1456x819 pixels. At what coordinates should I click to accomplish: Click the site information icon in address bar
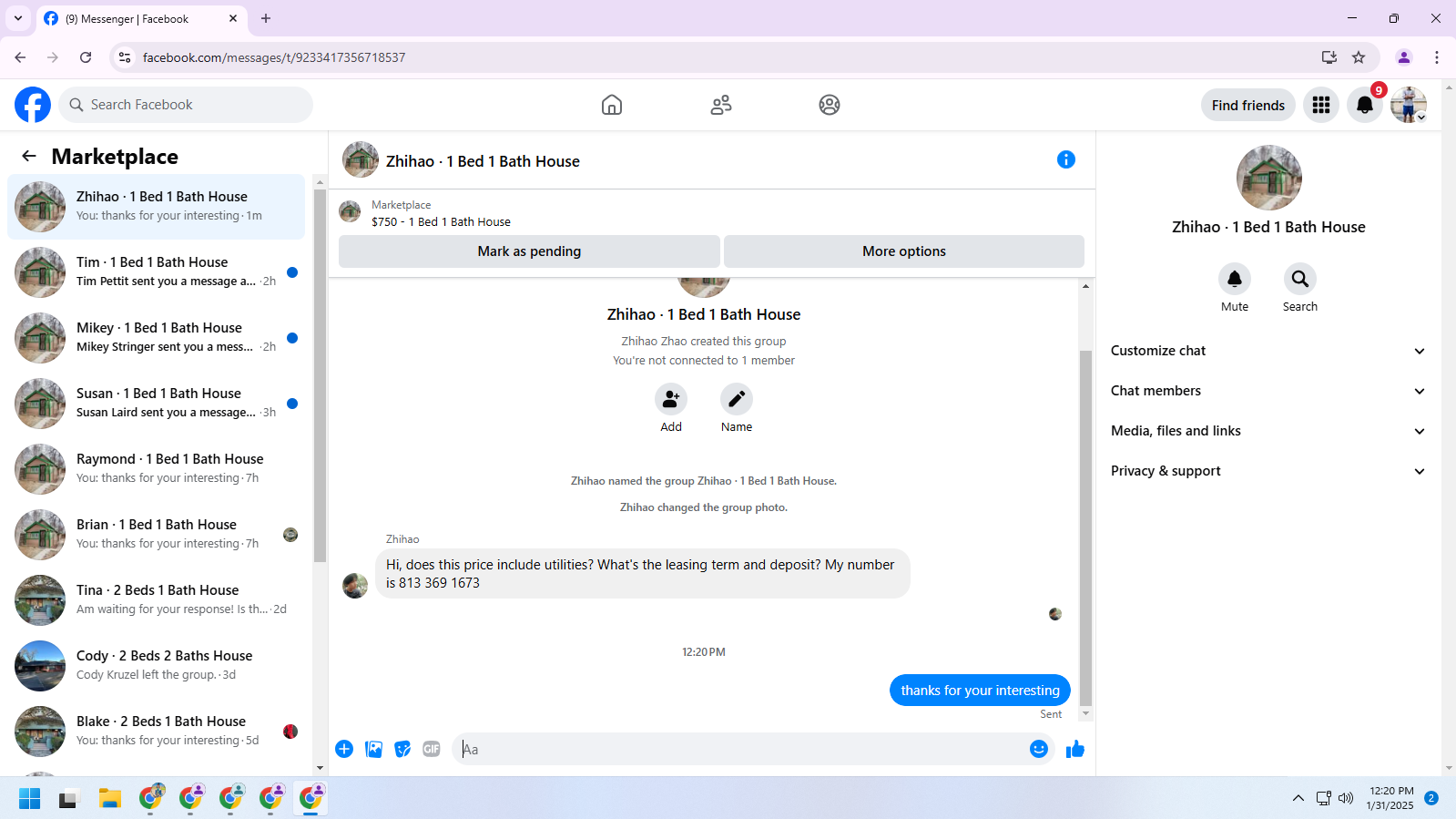(125, 57)
